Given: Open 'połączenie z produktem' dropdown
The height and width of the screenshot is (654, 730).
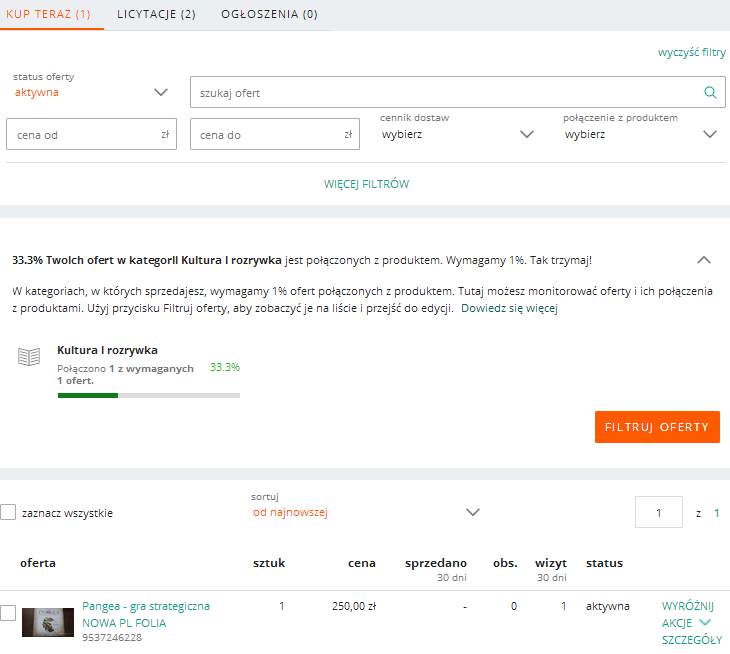Looking at the screenshot, I should [x=640, y=134].
